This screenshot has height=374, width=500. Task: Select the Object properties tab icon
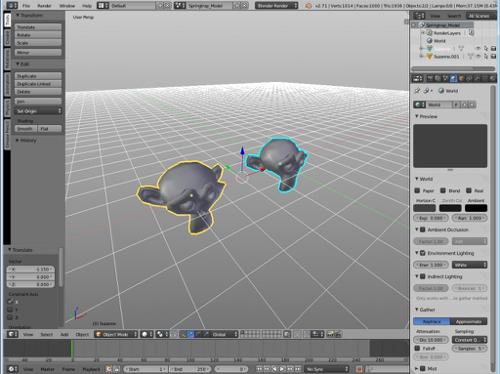(461, 78)
